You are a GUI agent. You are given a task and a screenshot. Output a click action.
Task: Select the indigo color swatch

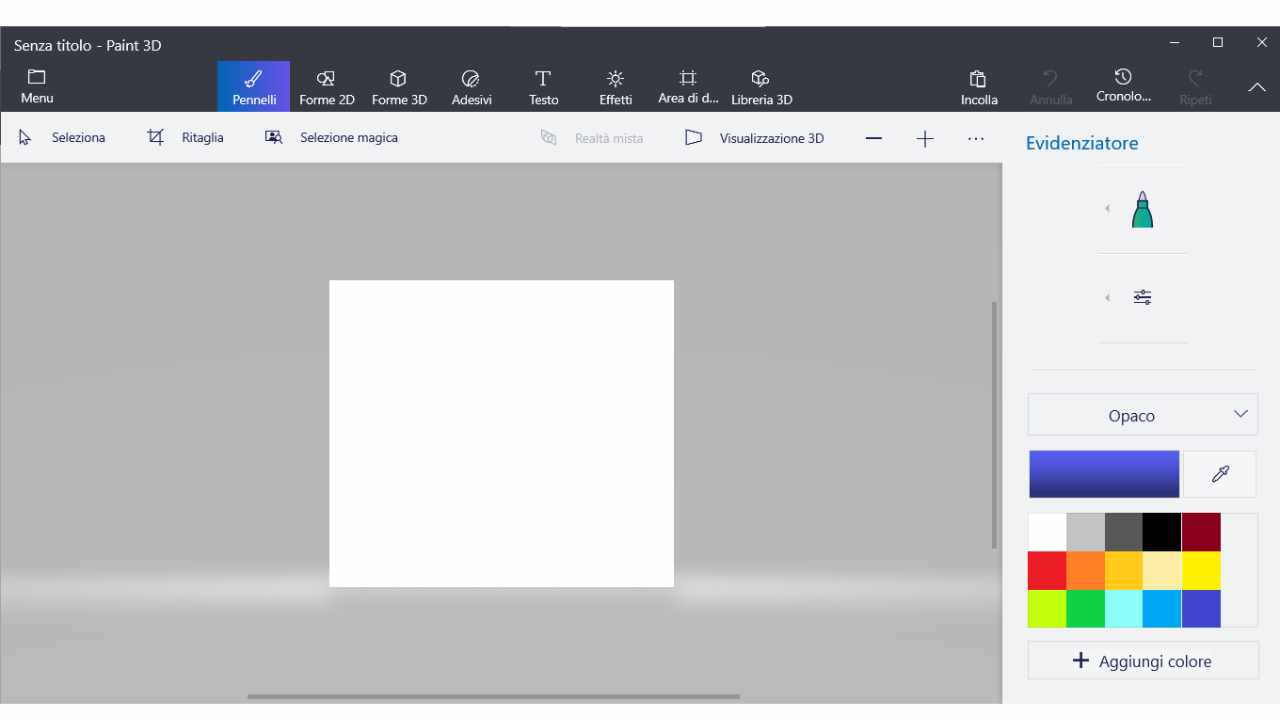(1201, 609)
